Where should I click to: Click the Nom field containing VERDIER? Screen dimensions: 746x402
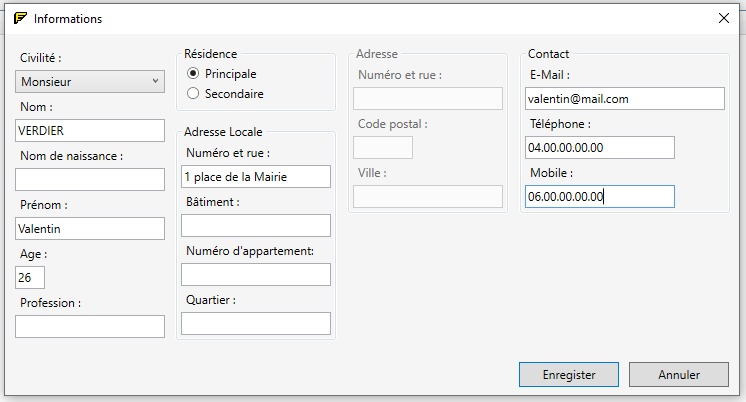pos(90,131)
